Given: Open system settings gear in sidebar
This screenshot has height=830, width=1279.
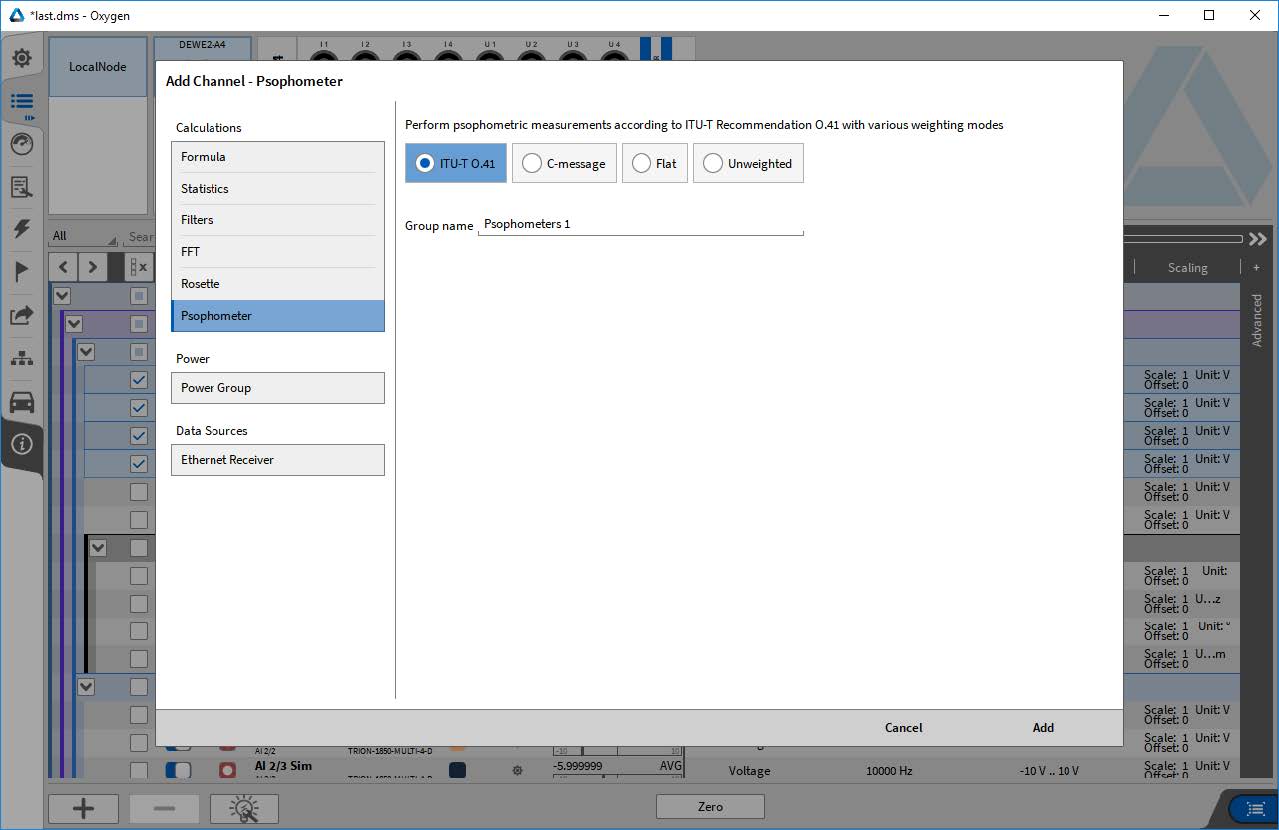Looking at the screenshot, I should pyautogui.click(x=22, y=58).
